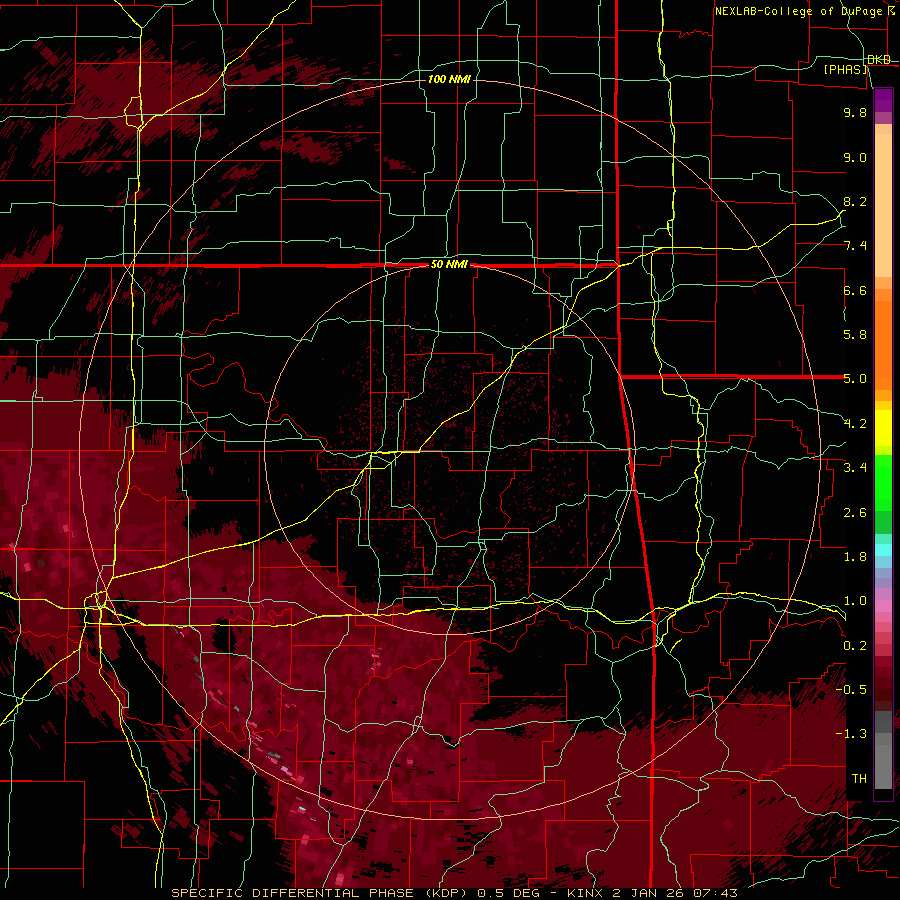The width and height of the screenshot is (900, 900).
Task: Click the -1.3 color scale value
Action: click(x=851, y=735)
